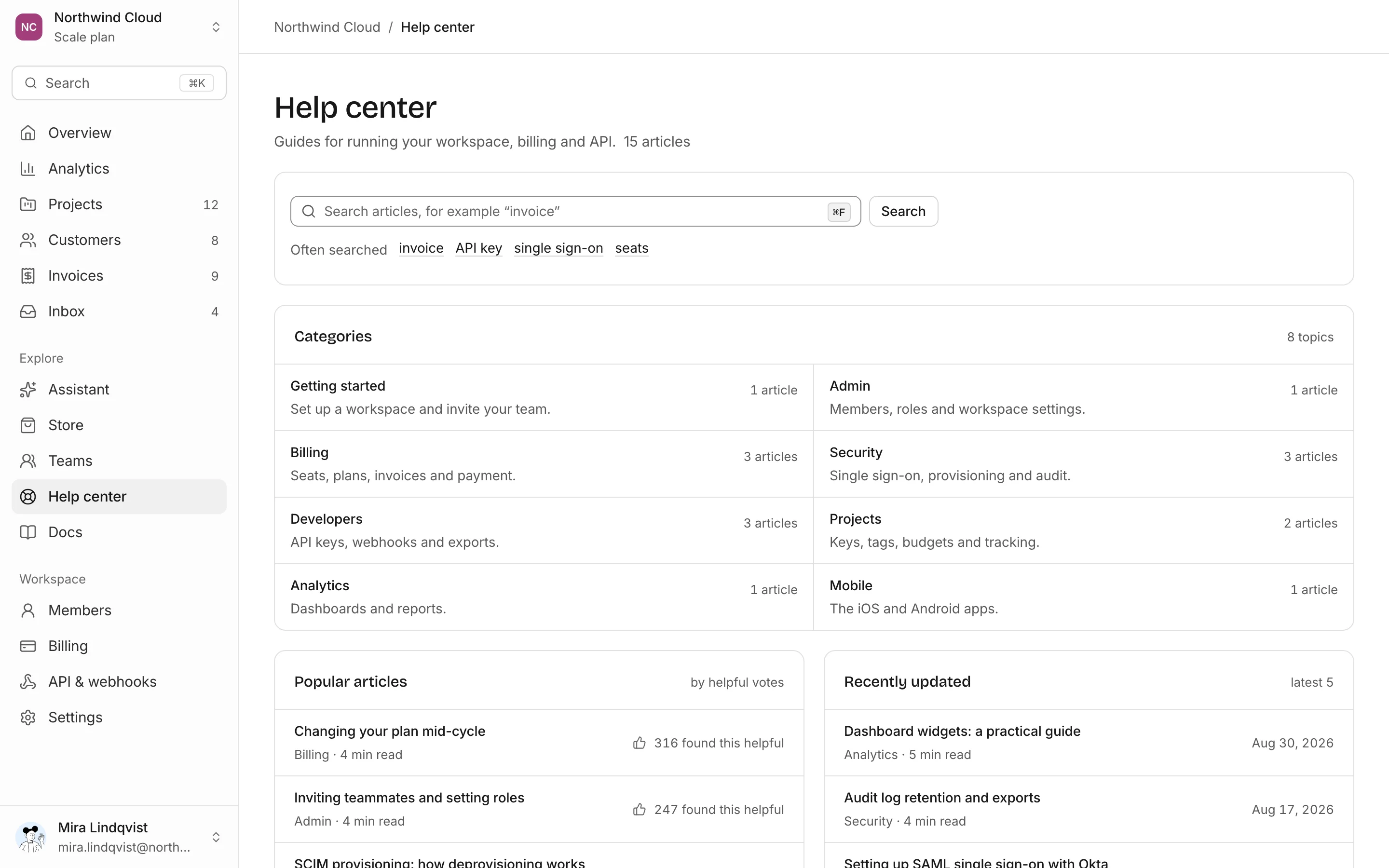
Task: Open the Security category
Action: click(1084, 464)
